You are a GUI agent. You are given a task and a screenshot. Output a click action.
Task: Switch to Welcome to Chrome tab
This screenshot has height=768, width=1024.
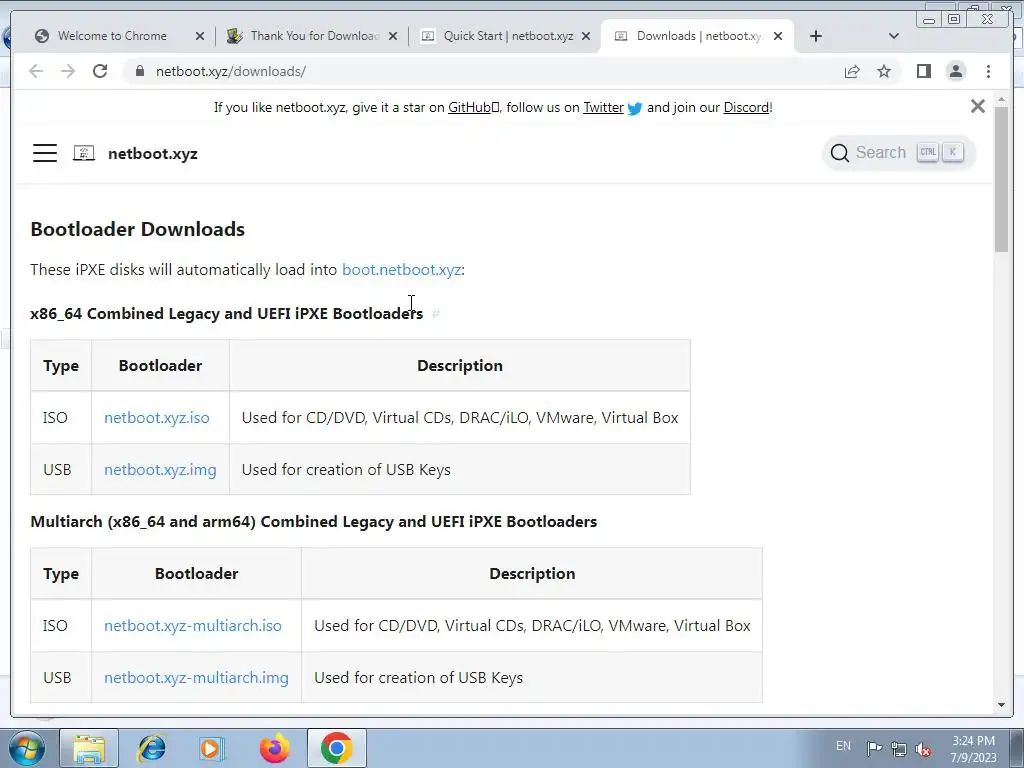tap(112, 36)
